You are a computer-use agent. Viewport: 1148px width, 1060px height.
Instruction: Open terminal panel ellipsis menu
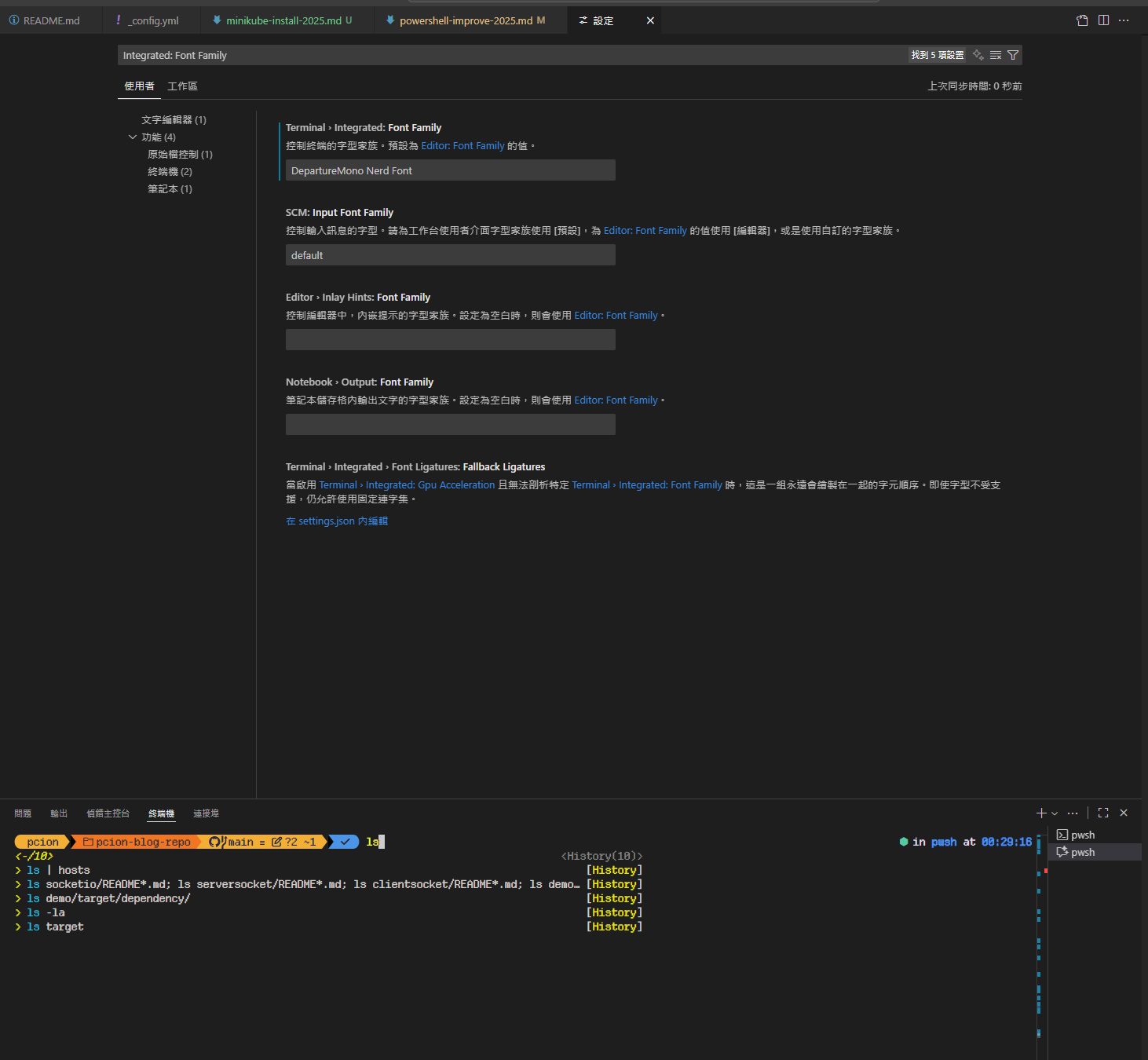pos(1073,813)
